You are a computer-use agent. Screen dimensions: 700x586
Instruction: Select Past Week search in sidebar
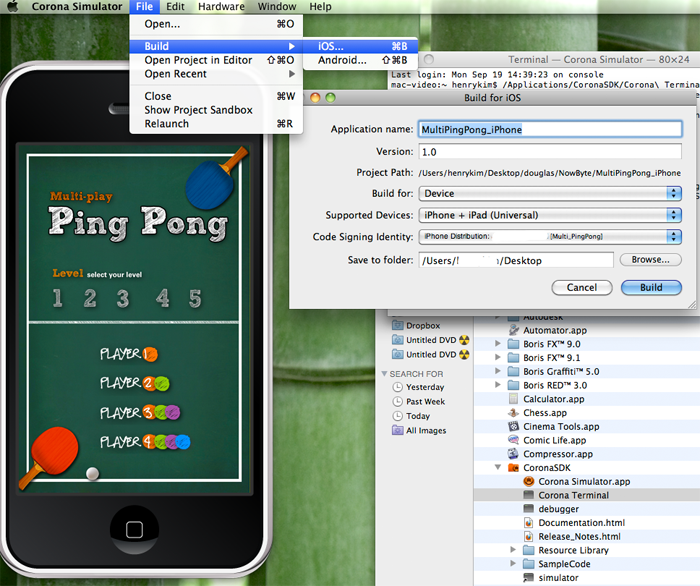(x=425, y=402)
